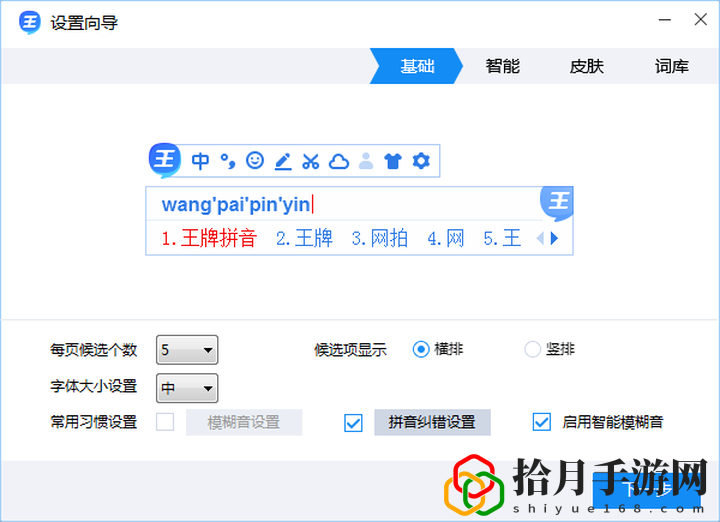
Task: Click the 模糊音设置 button
Action: click(244, 422)
